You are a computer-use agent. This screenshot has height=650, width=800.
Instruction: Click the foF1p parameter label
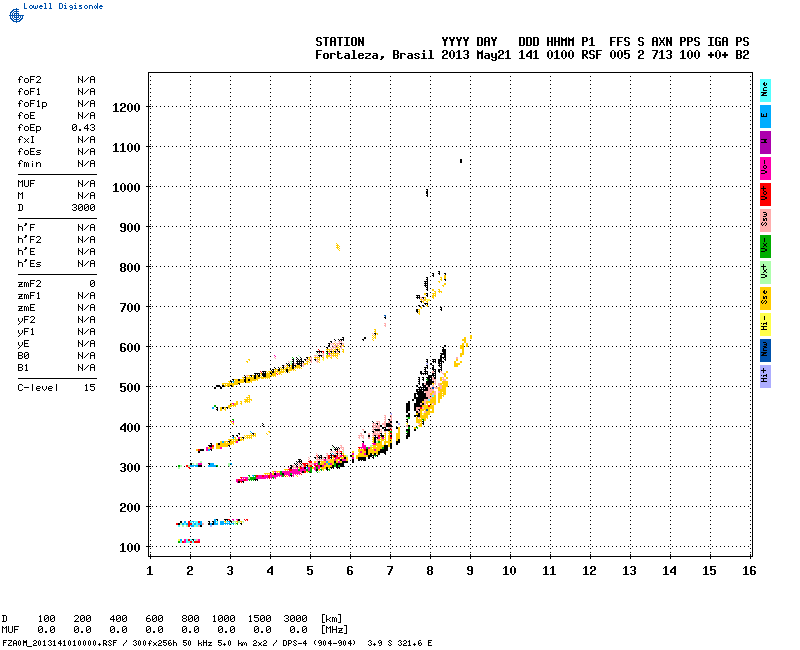[x=32, y=104]
